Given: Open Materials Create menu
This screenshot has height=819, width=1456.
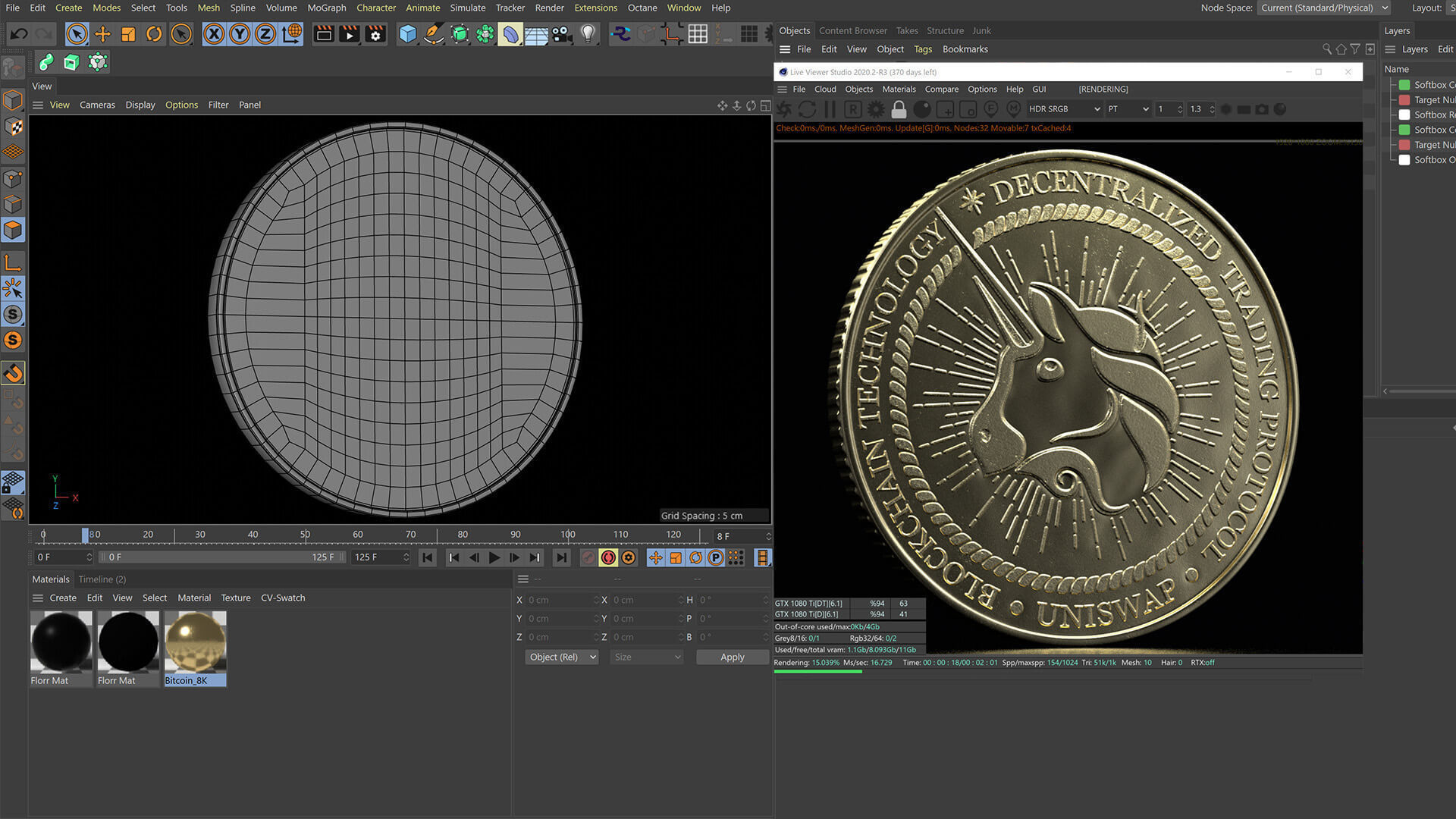Looking at the screenshot, I should [x=63, y=598].
